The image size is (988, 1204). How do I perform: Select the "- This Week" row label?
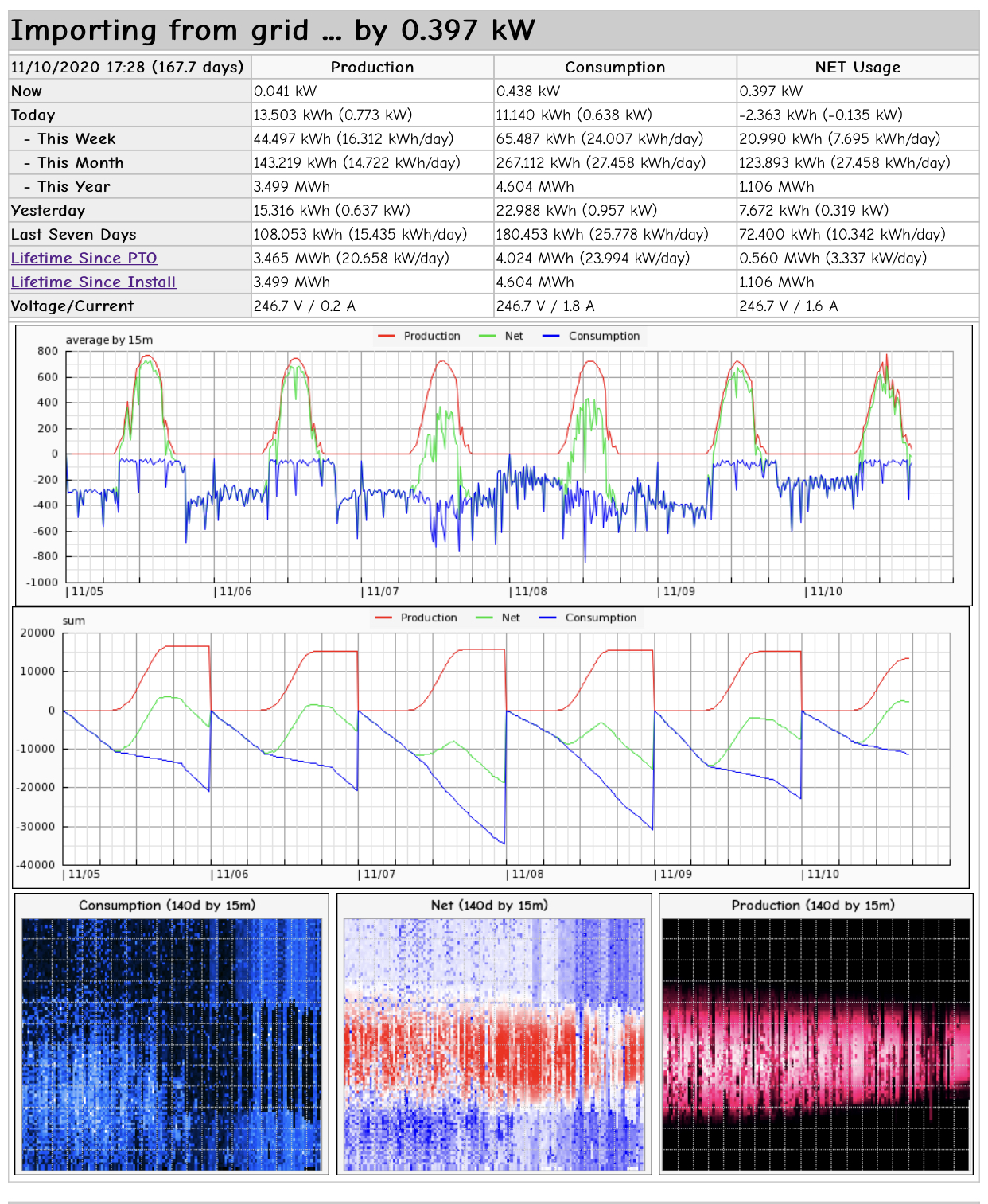pyautogui.click(x=69, y=139)
